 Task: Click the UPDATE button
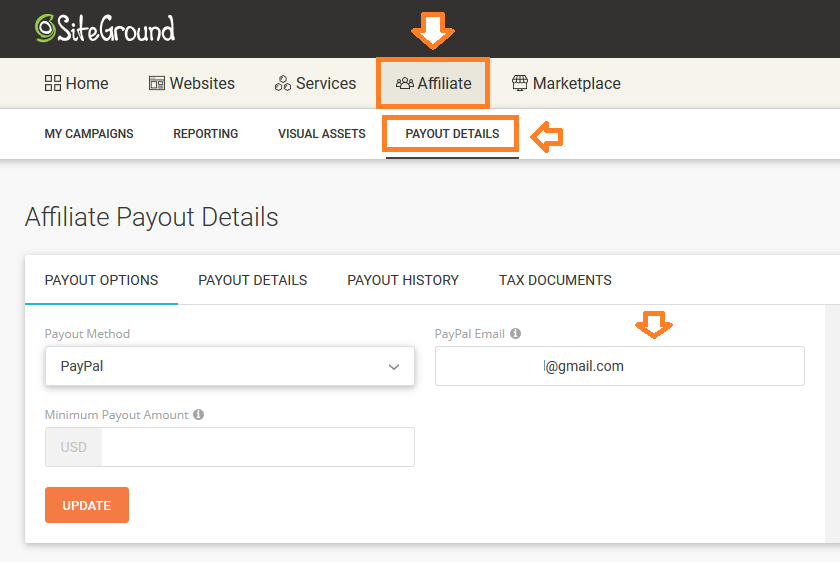87,505
